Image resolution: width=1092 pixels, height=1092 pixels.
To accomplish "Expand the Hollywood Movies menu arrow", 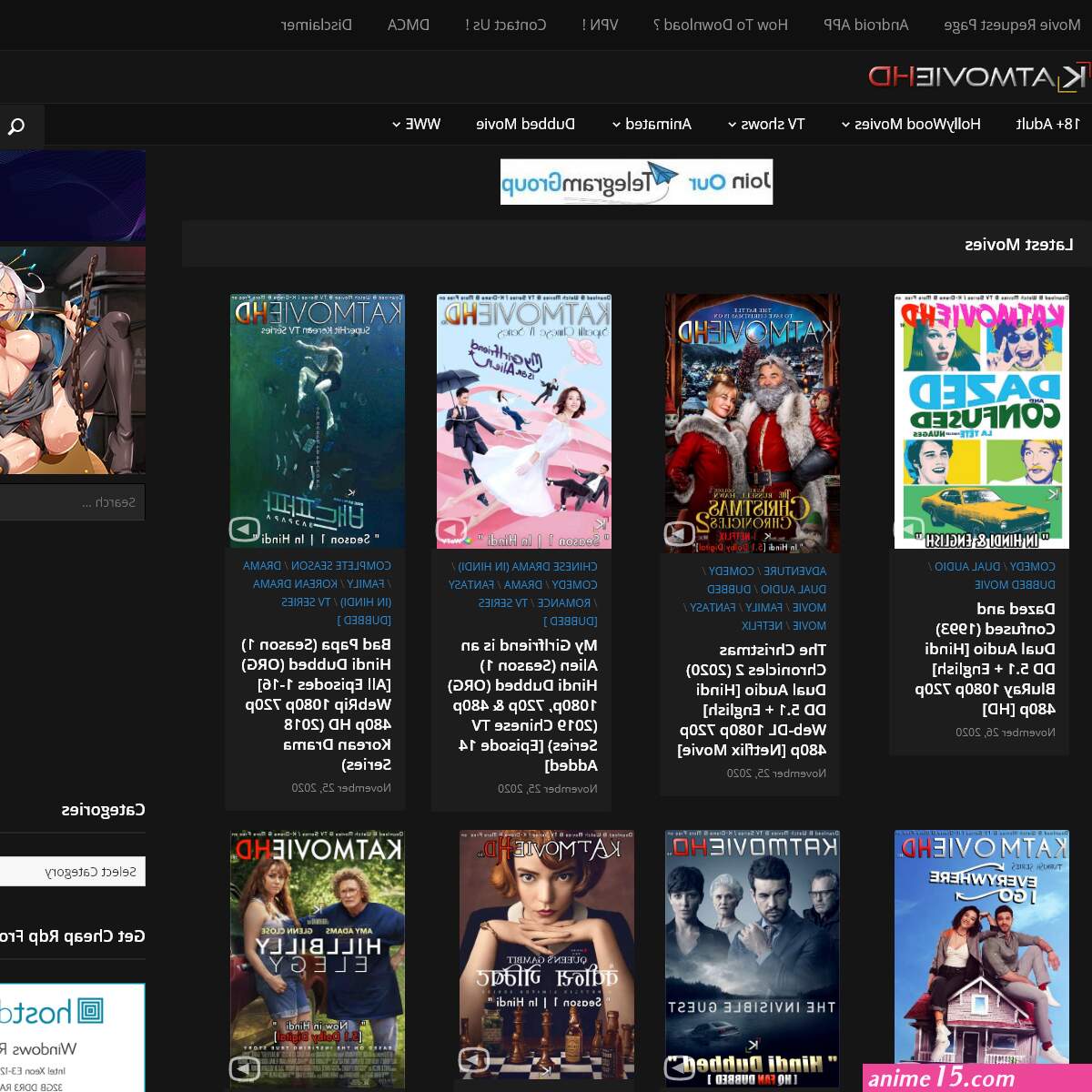I will 845,125.
